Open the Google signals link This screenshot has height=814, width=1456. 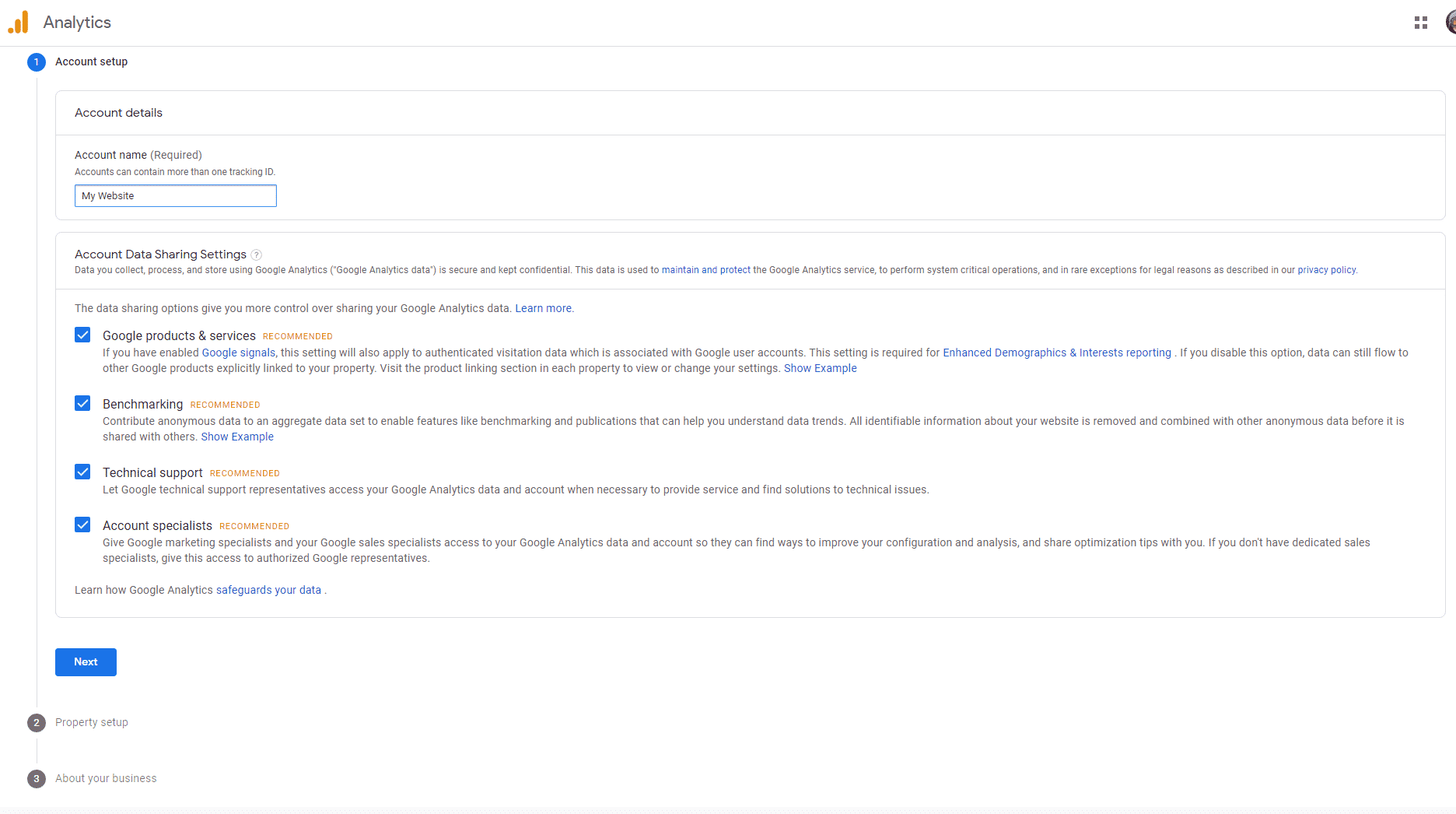(239, 353)
